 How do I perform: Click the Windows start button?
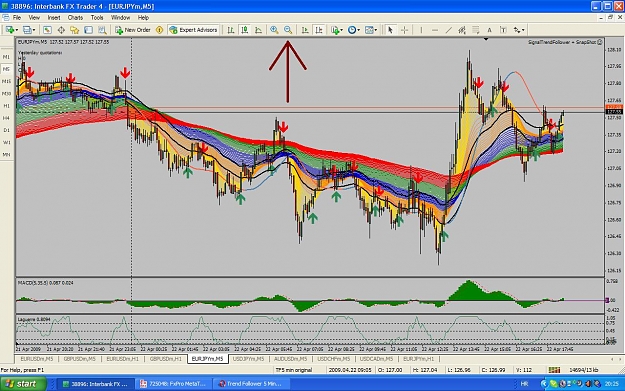click(x=23, y=384)
